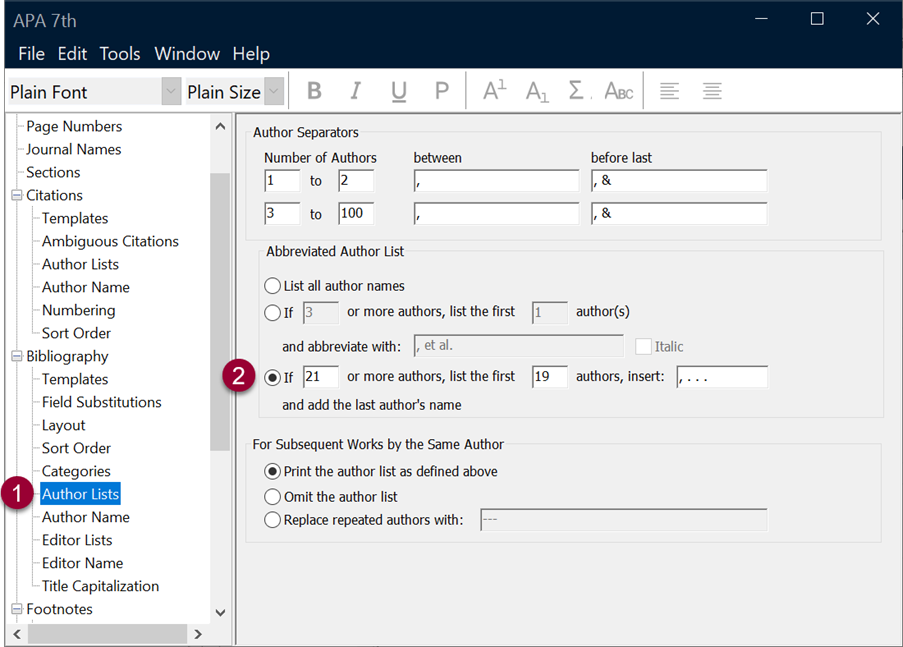Select the left alignment icon
This screenshot has width=903, height=647.
669,90
